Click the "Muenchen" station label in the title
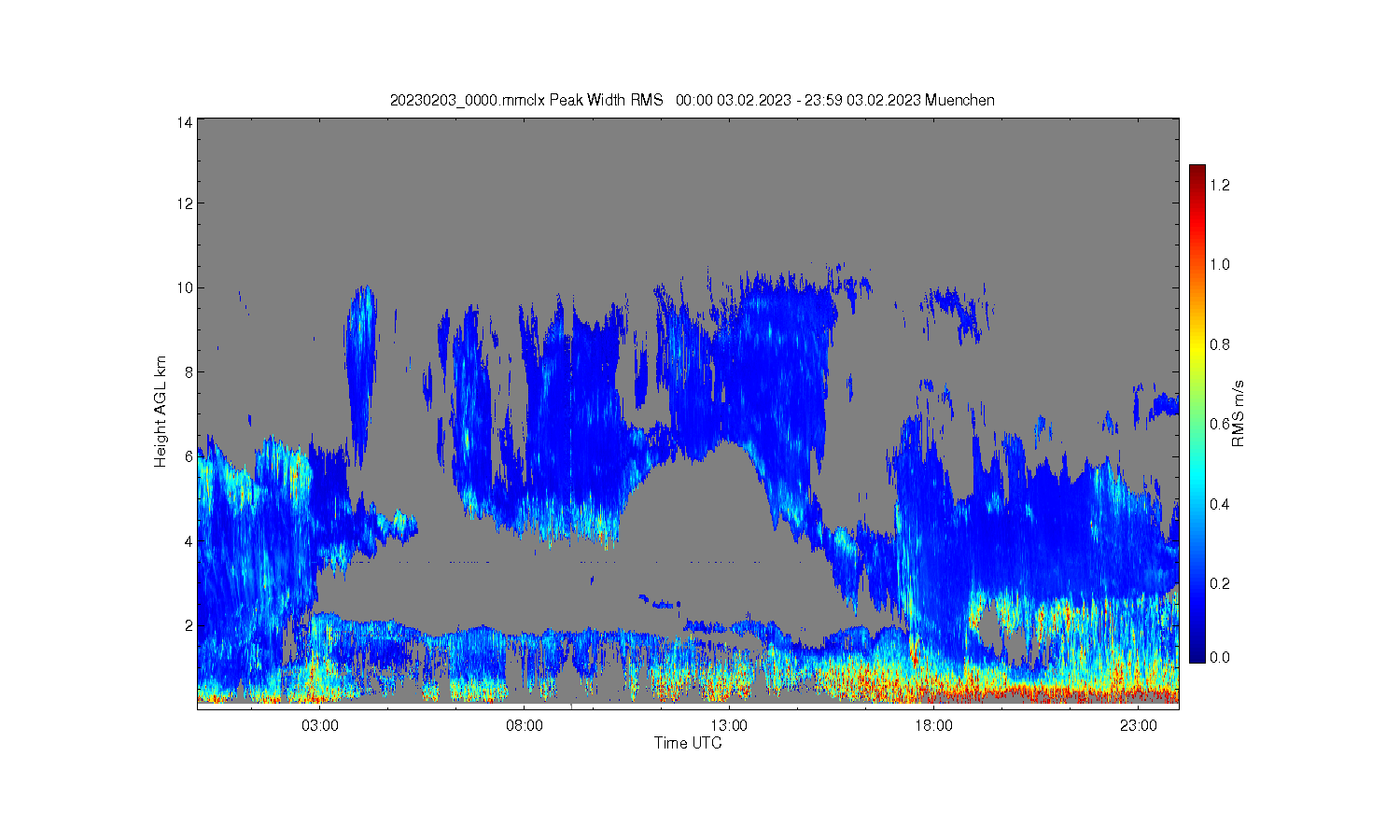Screen dimensions: 1400x840 pyautogui.click(x=959, y=100)
